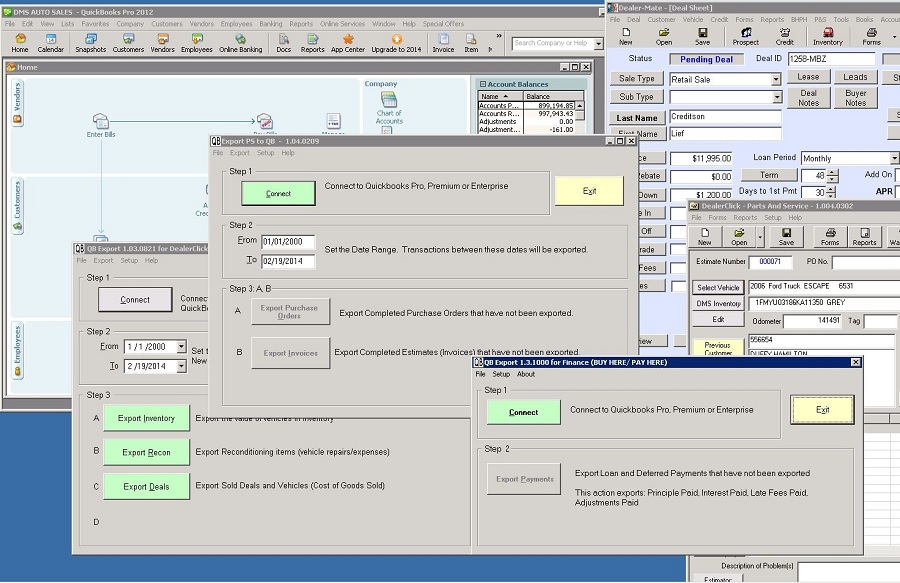
Task: Open Help menu in DealerClick Parts And Service
Action: 795,217
